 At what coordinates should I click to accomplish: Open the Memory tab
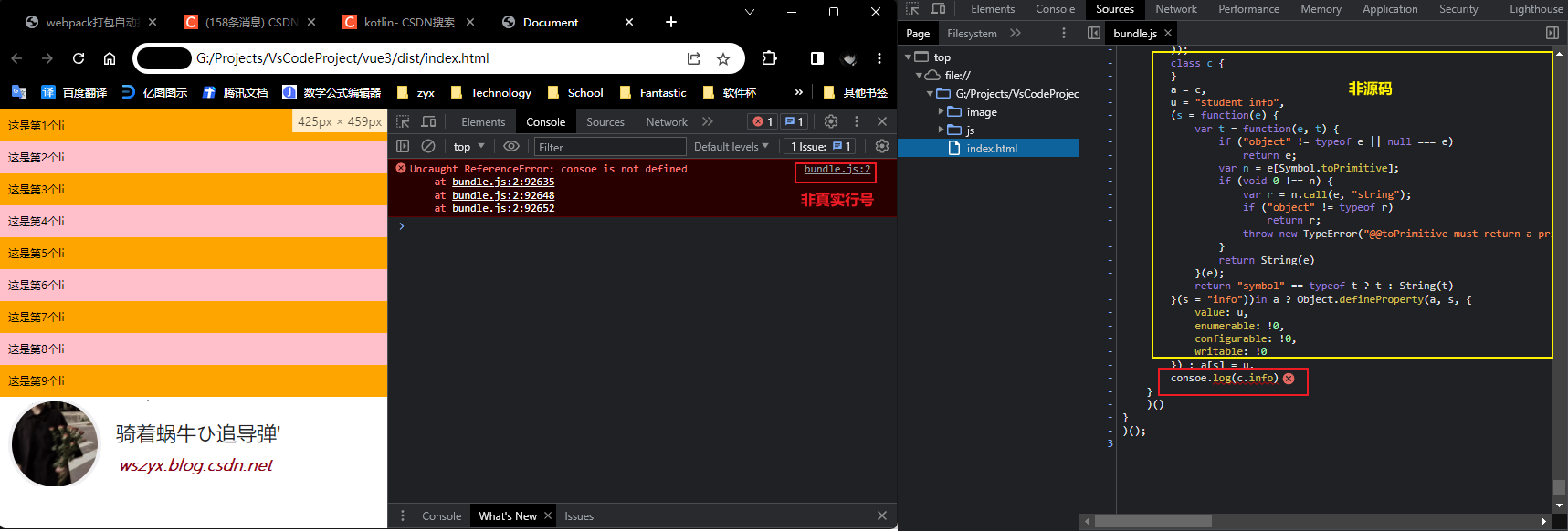click(1321, 9)
